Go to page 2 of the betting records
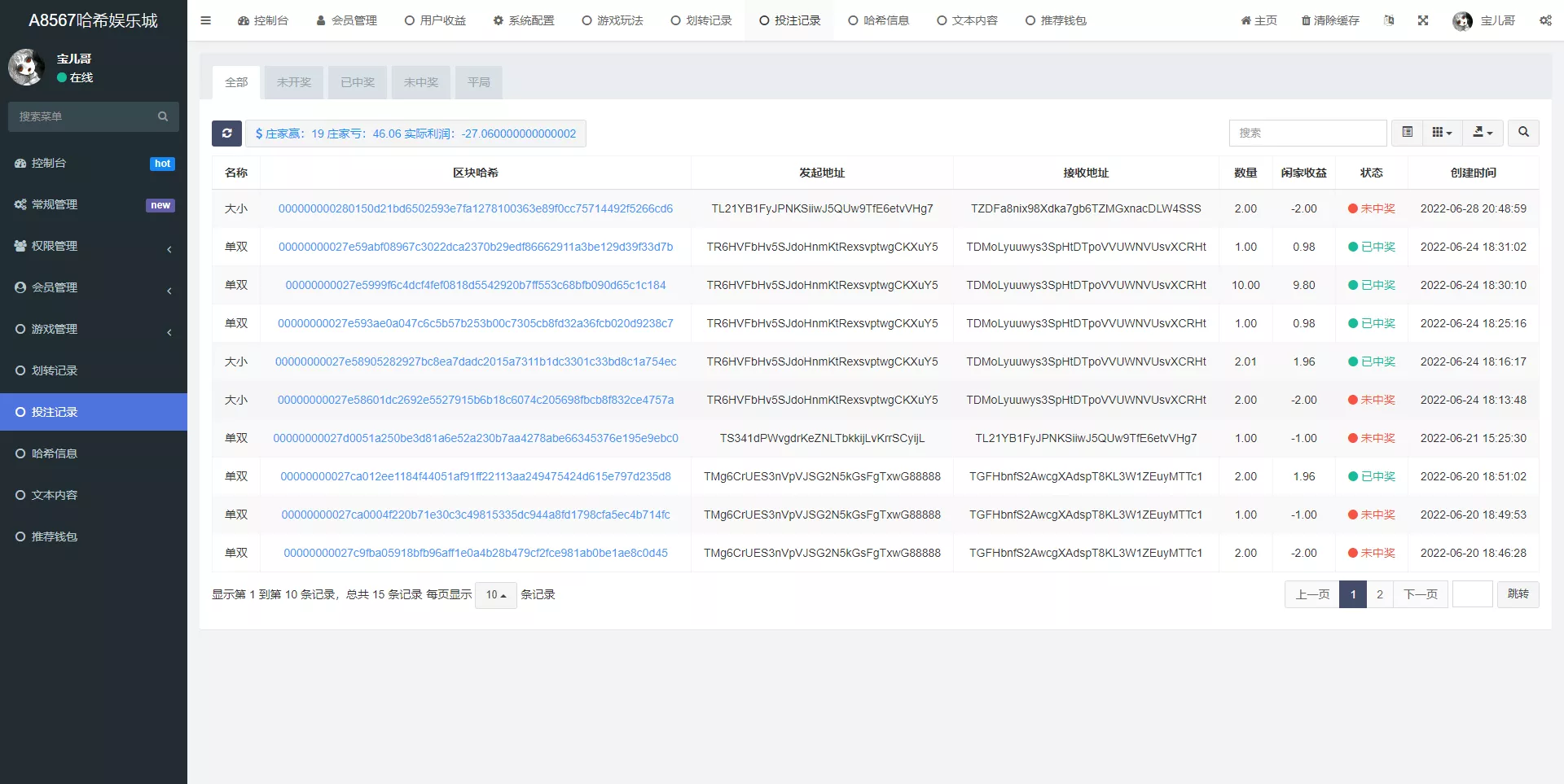This screenshot has height=784, width=1564. [1379, 594]
